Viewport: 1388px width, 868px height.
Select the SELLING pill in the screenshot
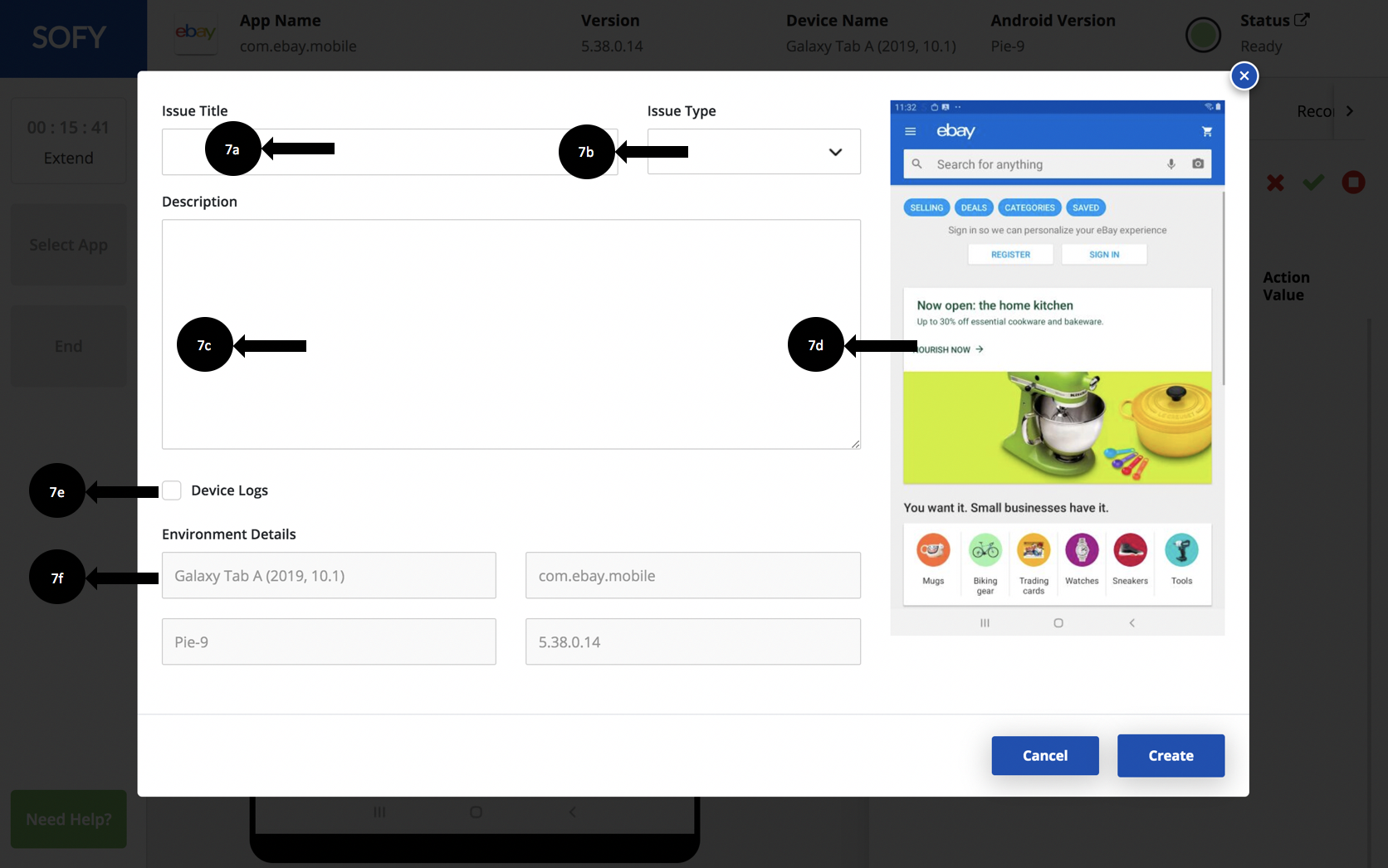[926, 207]
